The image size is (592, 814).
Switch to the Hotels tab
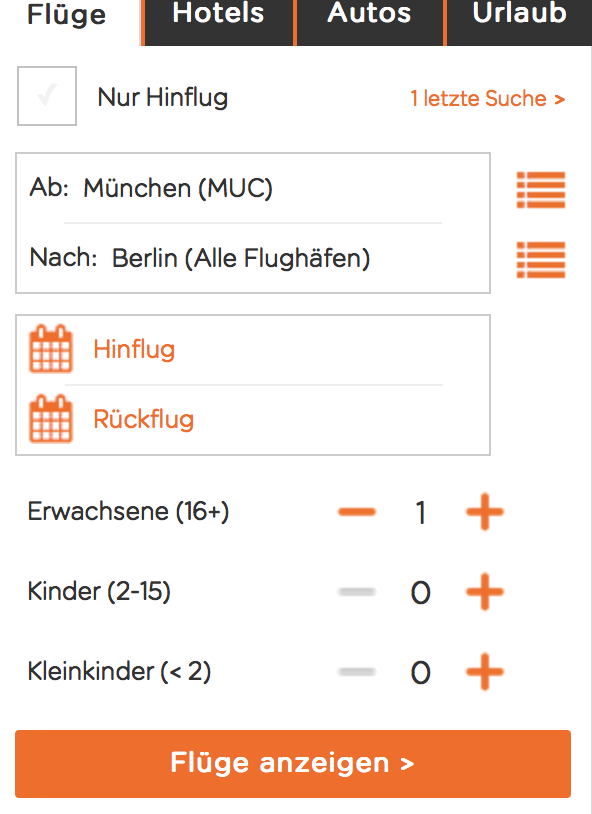tap(218, 21)
